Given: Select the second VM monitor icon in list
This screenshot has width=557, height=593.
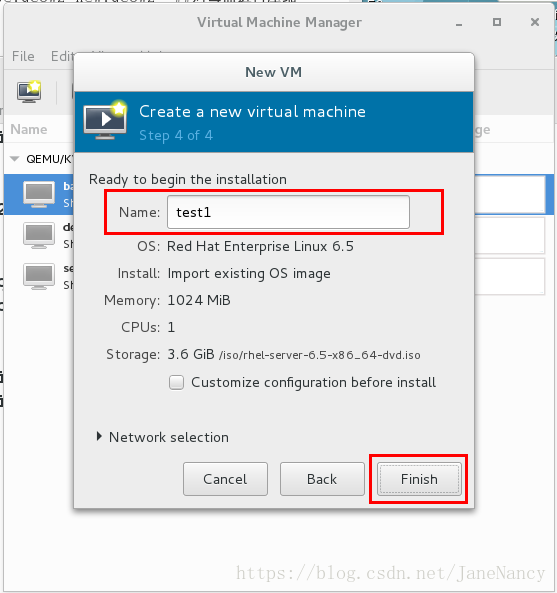Looking at the screenshot, I should (39, 235).
